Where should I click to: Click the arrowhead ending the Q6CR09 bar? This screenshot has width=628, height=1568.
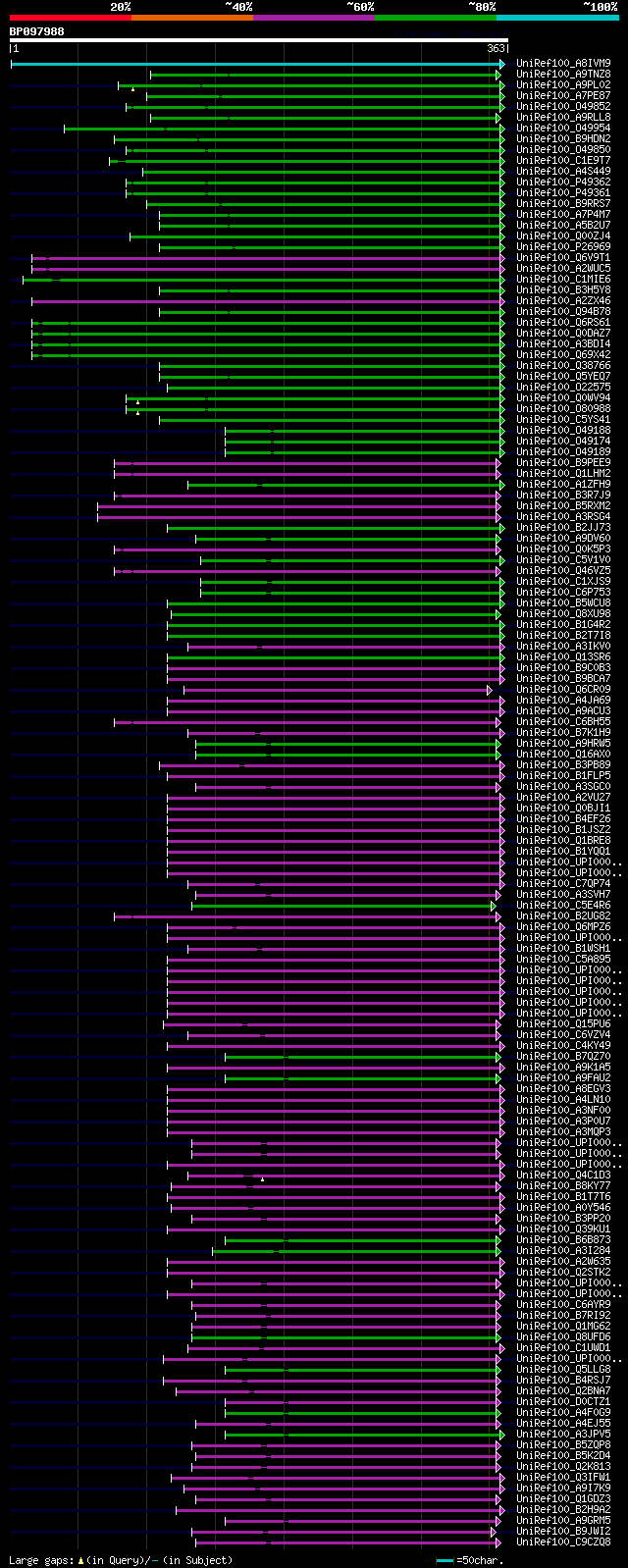pos(490,690)
